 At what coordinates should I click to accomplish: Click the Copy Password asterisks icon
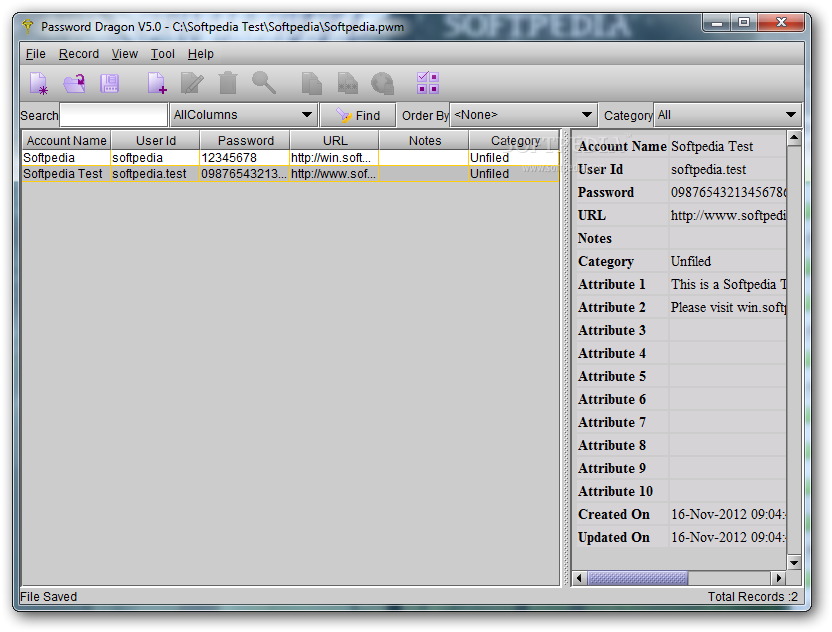click(348, 83)
